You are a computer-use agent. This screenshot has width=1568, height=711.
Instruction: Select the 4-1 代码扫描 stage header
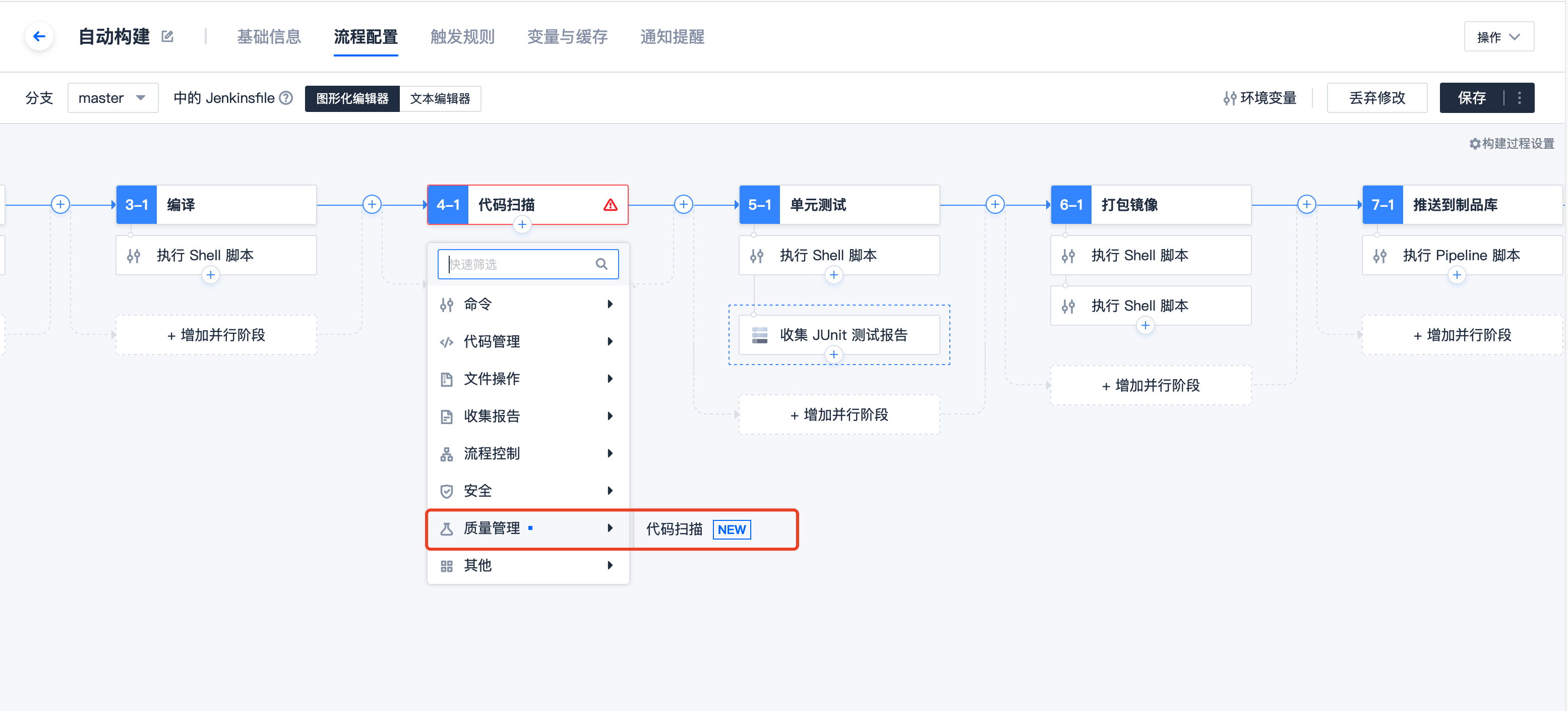coord(528,205)
